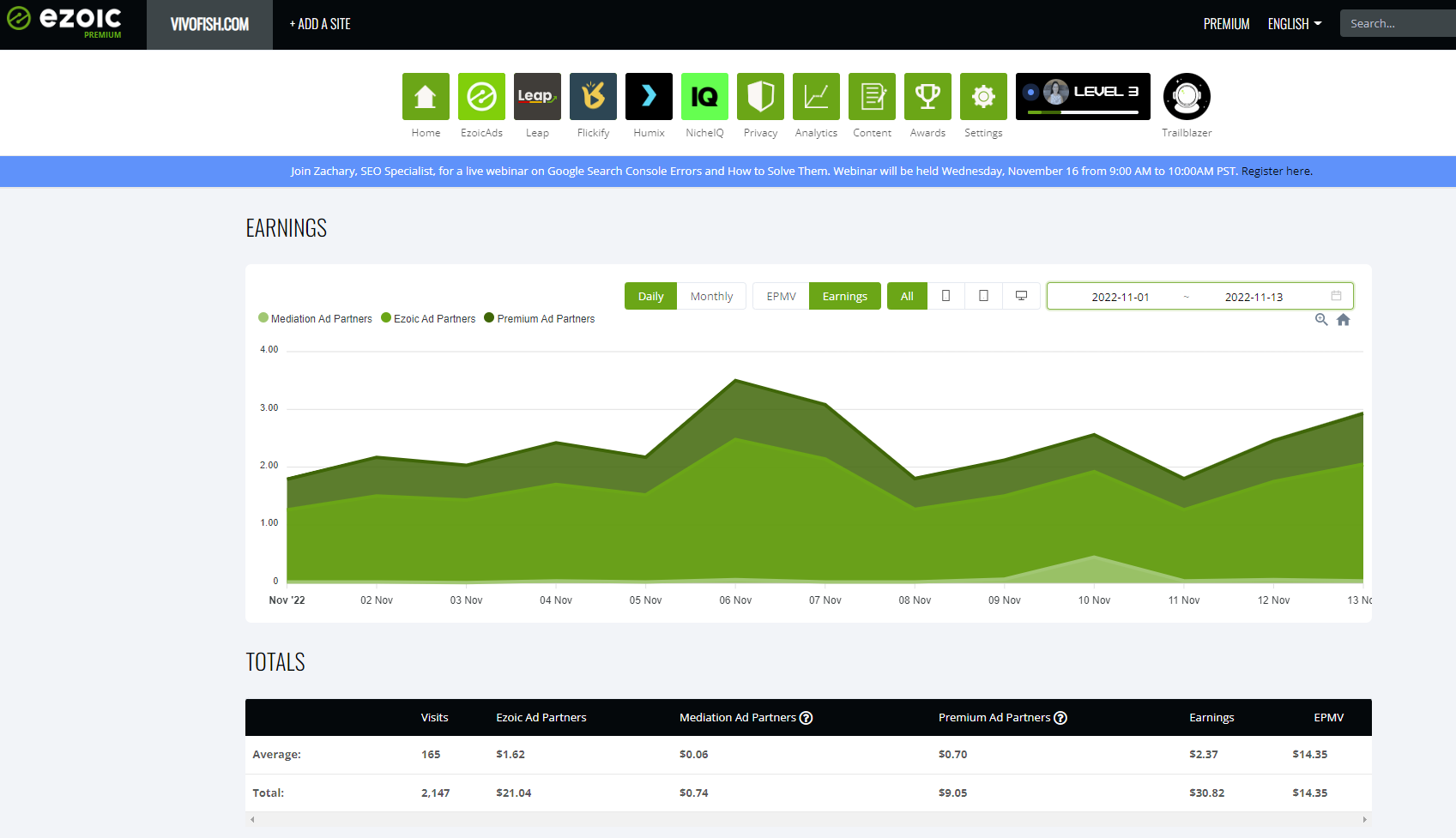Click the Ezoic Ad Partners column header

tap(541, 718)
